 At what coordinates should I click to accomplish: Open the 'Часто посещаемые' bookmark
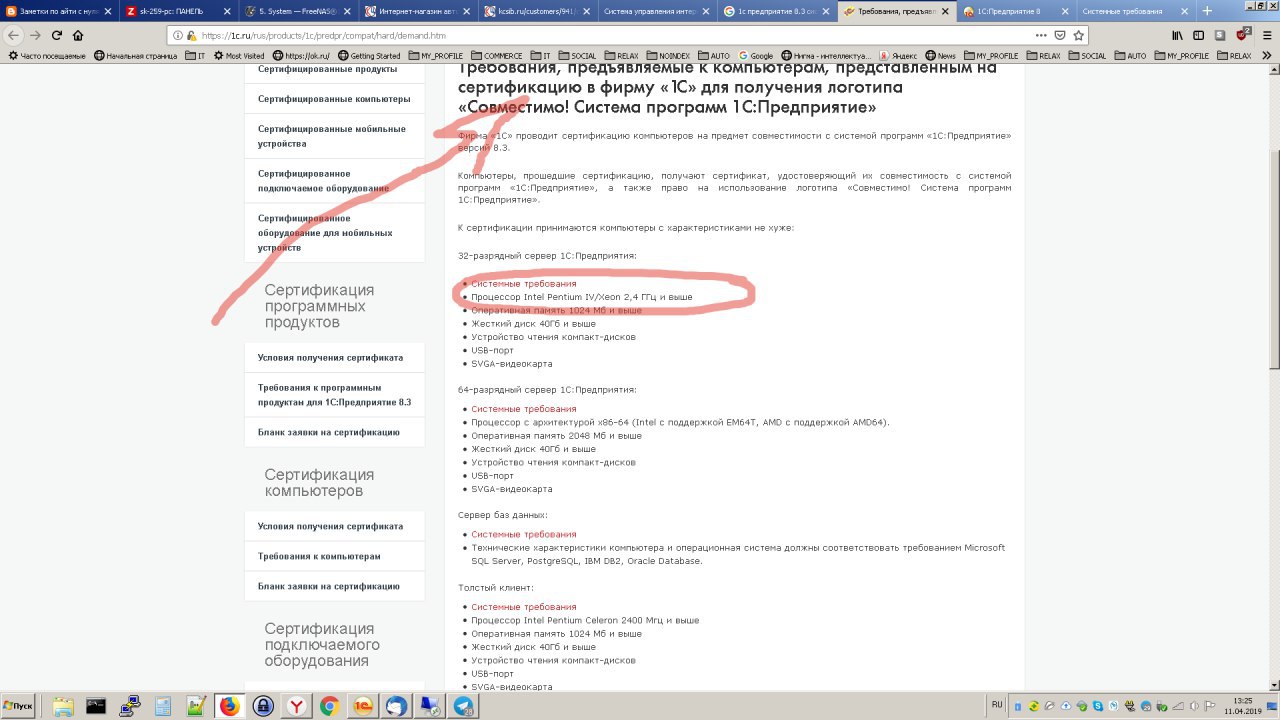[x=47, y=56]
